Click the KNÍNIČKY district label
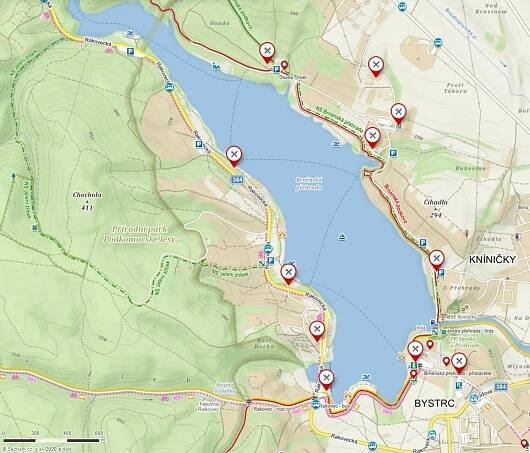The height and width of the screenshot is (453, 530). coord(492,259)
